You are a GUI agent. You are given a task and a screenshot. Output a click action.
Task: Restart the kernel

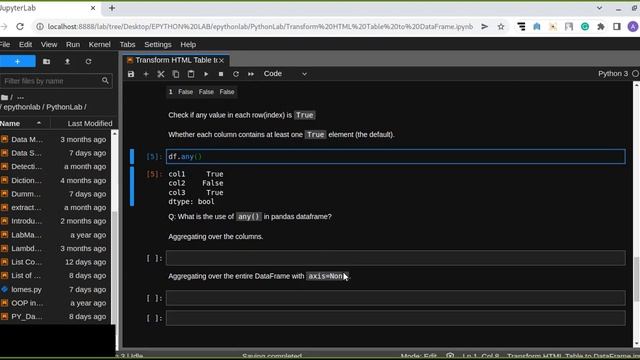[x=236, y=74]
